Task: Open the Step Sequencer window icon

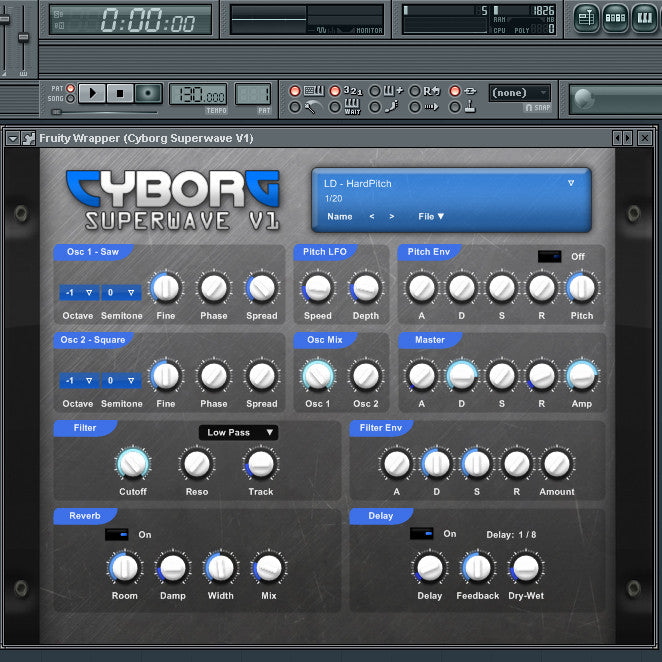Action: [x=615, y=18]
